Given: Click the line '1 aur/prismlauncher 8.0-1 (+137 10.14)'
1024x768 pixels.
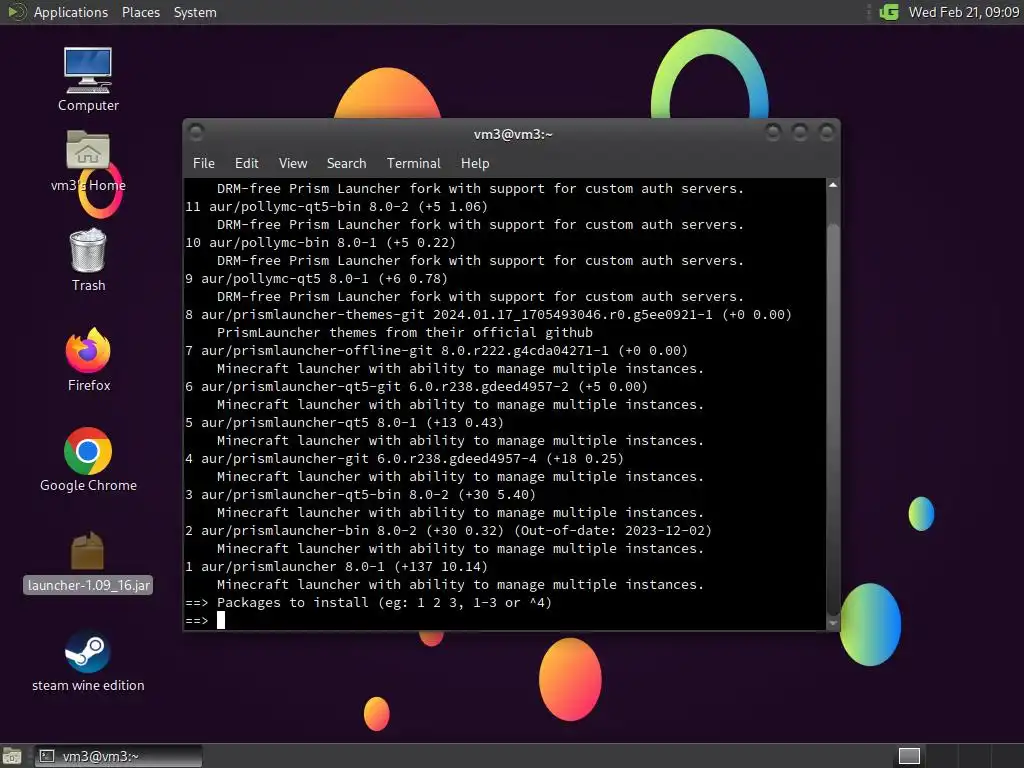Looking at the screenshot, I should [x=336, y=567].
